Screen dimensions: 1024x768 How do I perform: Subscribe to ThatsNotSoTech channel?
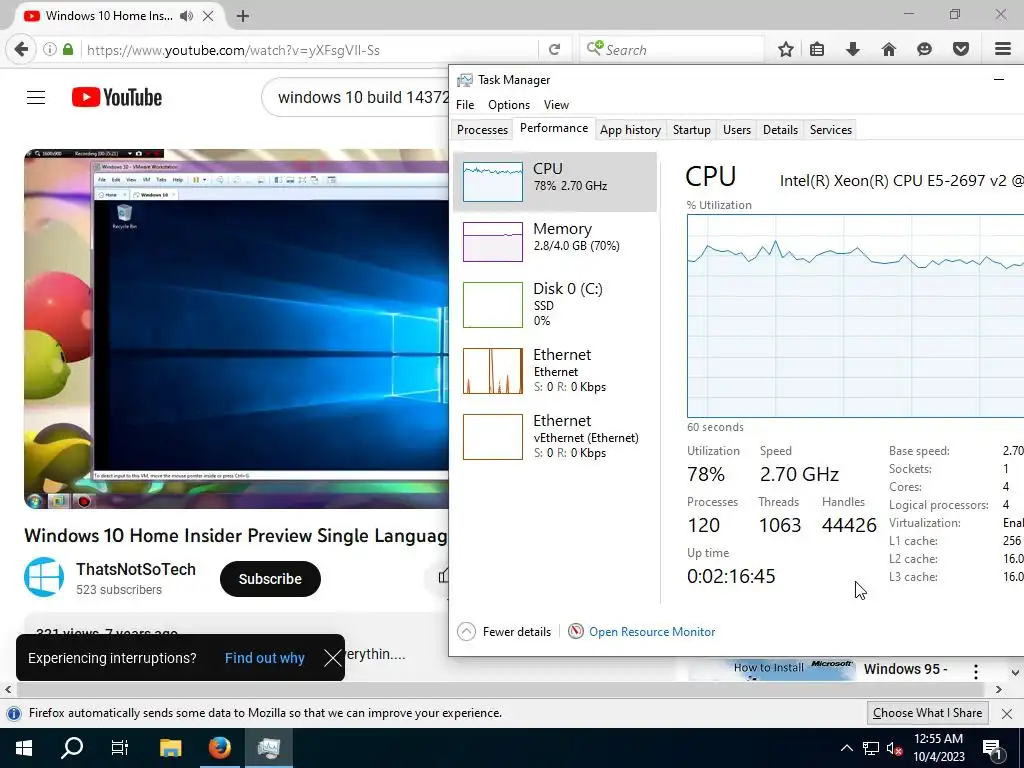(x=270, y=579)
